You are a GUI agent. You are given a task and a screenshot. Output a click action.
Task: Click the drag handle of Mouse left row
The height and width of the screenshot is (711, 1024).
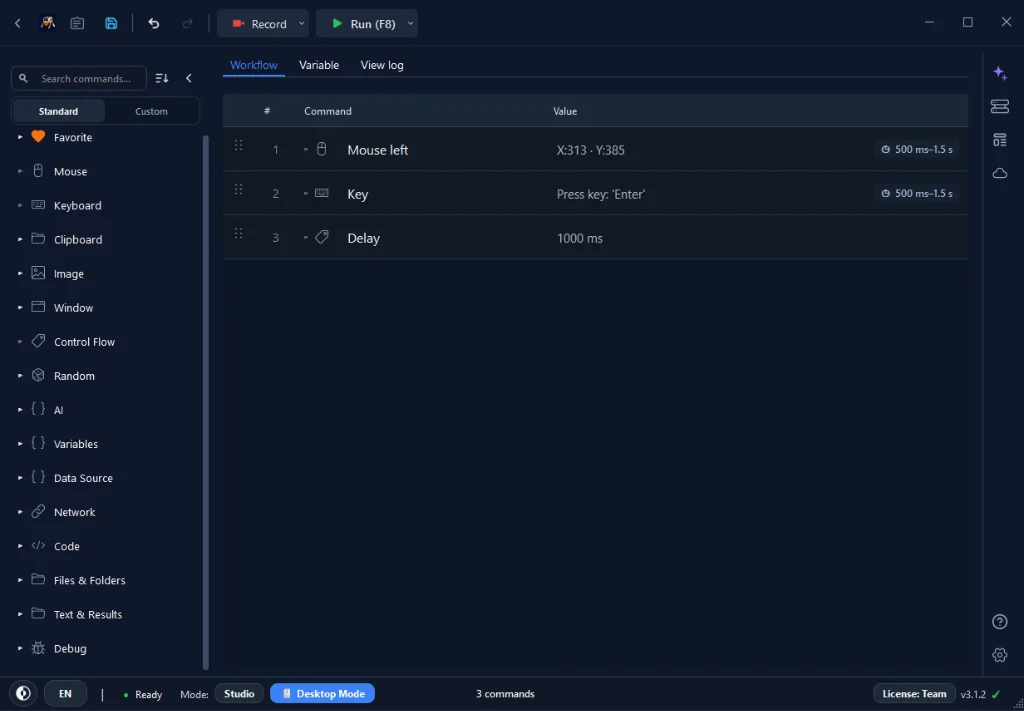(x=238, y=146)
